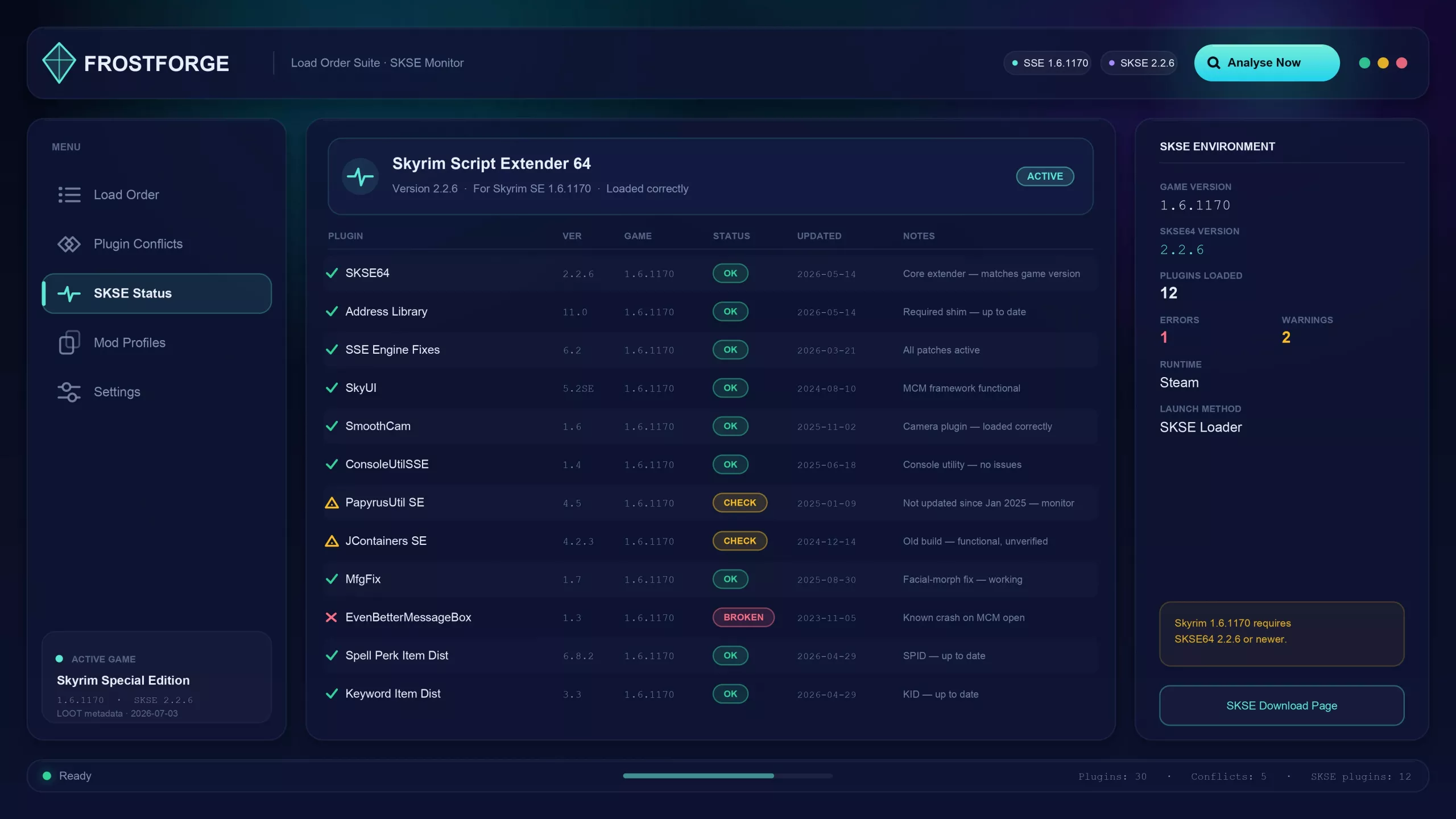Image resolution: width=1456 pixels, height=819 pixels.
Task: Click the Errors count value 1
Action: pos(1164,337)
